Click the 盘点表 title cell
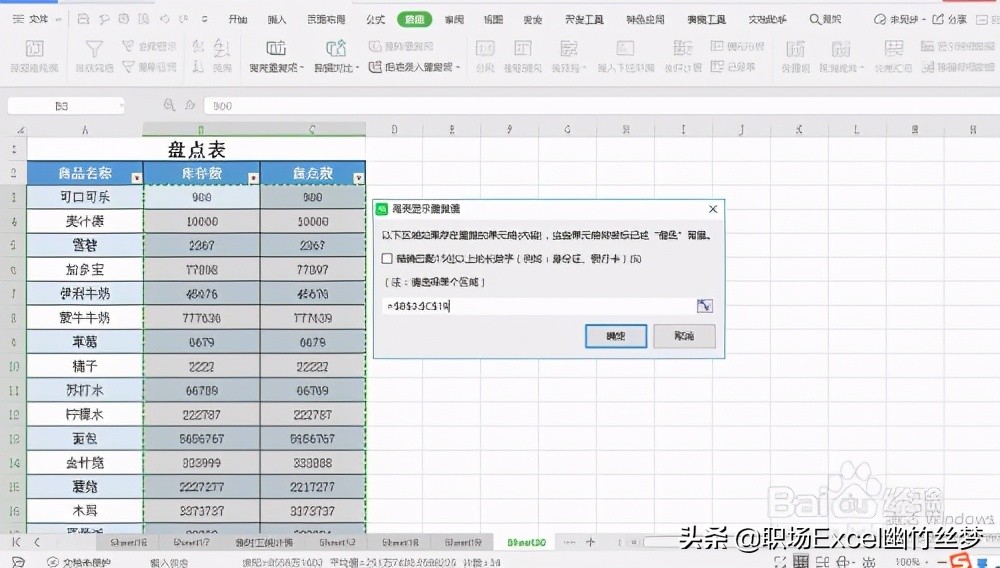The height and width of the screenshot is (568, 1000). (x=196, y=150)
